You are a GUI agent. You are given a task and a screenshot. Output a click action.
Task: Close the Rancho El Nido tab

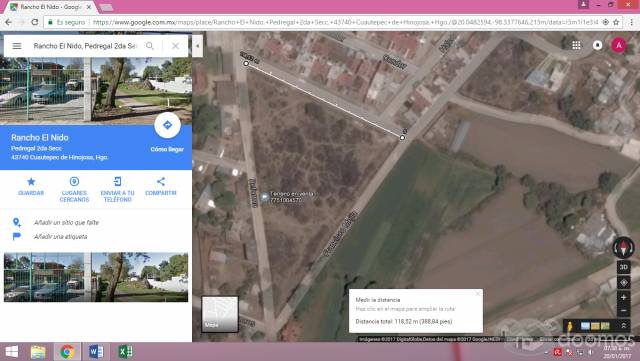pos(89,7)
